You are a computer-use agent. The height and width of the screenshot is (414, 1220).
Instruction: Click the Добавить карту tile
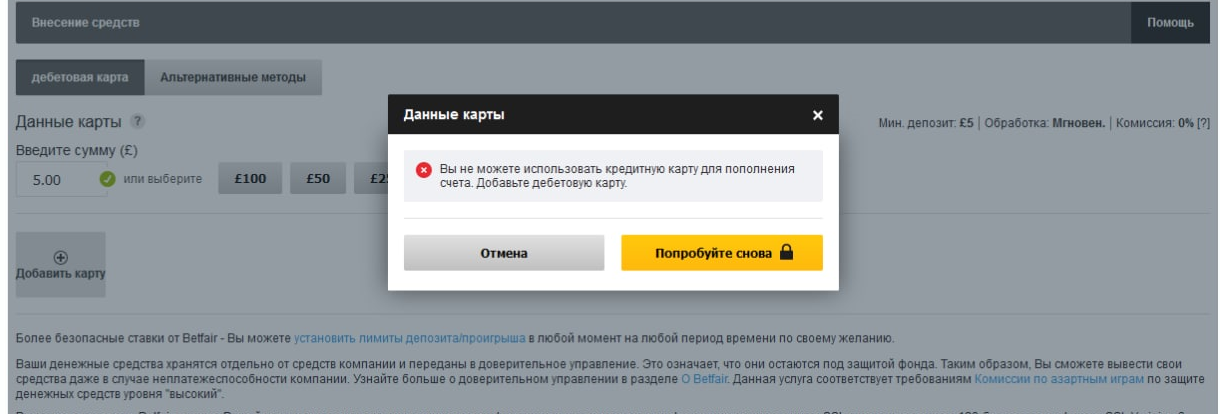tap(60, 265)
